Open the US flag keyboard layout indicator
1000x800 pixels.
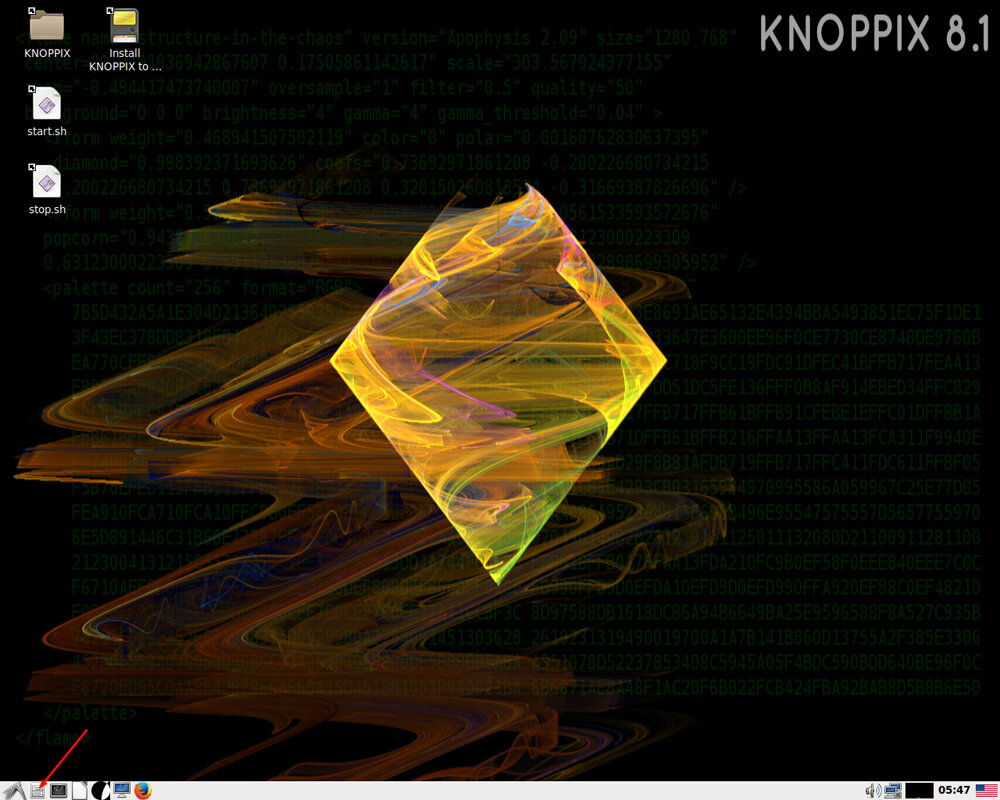click(987, 790)
